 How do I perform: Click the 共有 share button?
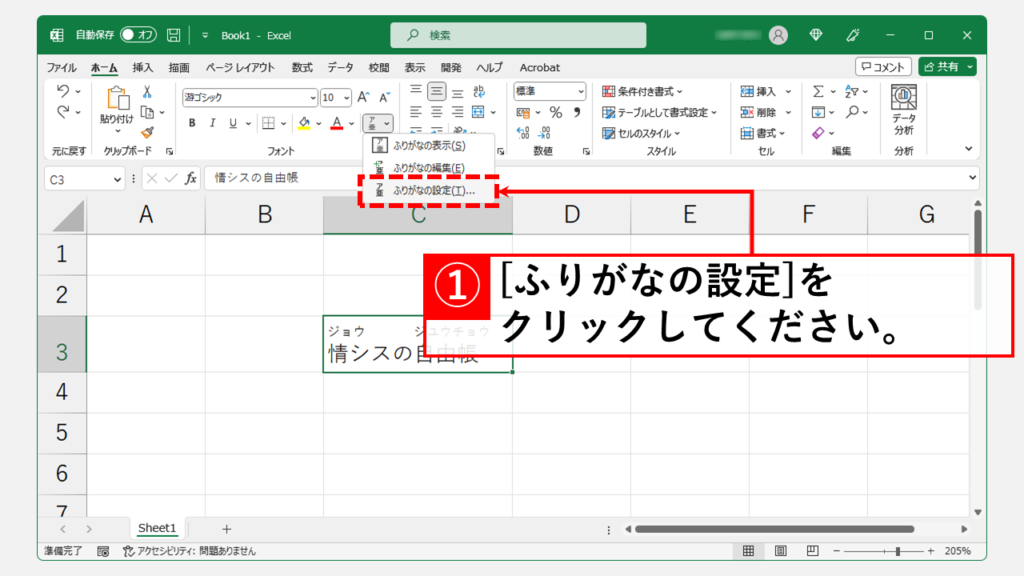[946, 67]
